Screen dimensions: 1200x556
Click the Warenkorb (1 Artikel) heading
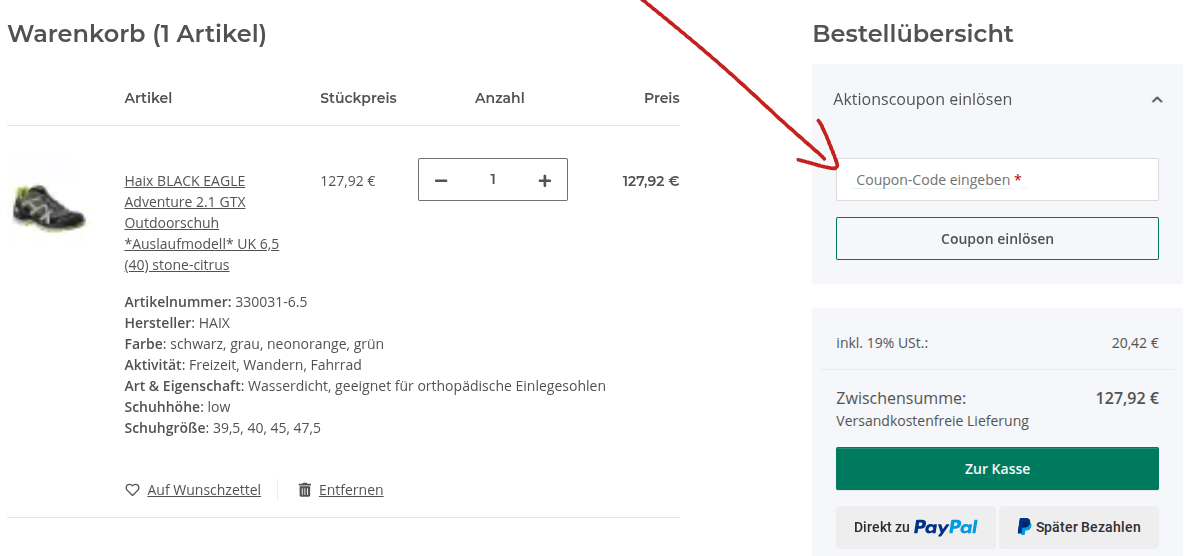tap(137, 34)
